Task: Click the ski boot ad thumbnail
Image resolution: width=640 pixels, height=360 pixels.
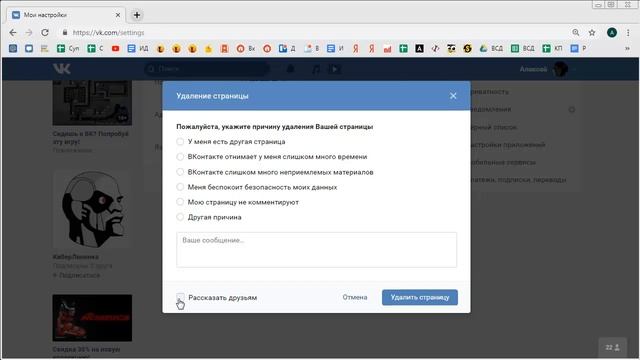Action: 92,318
